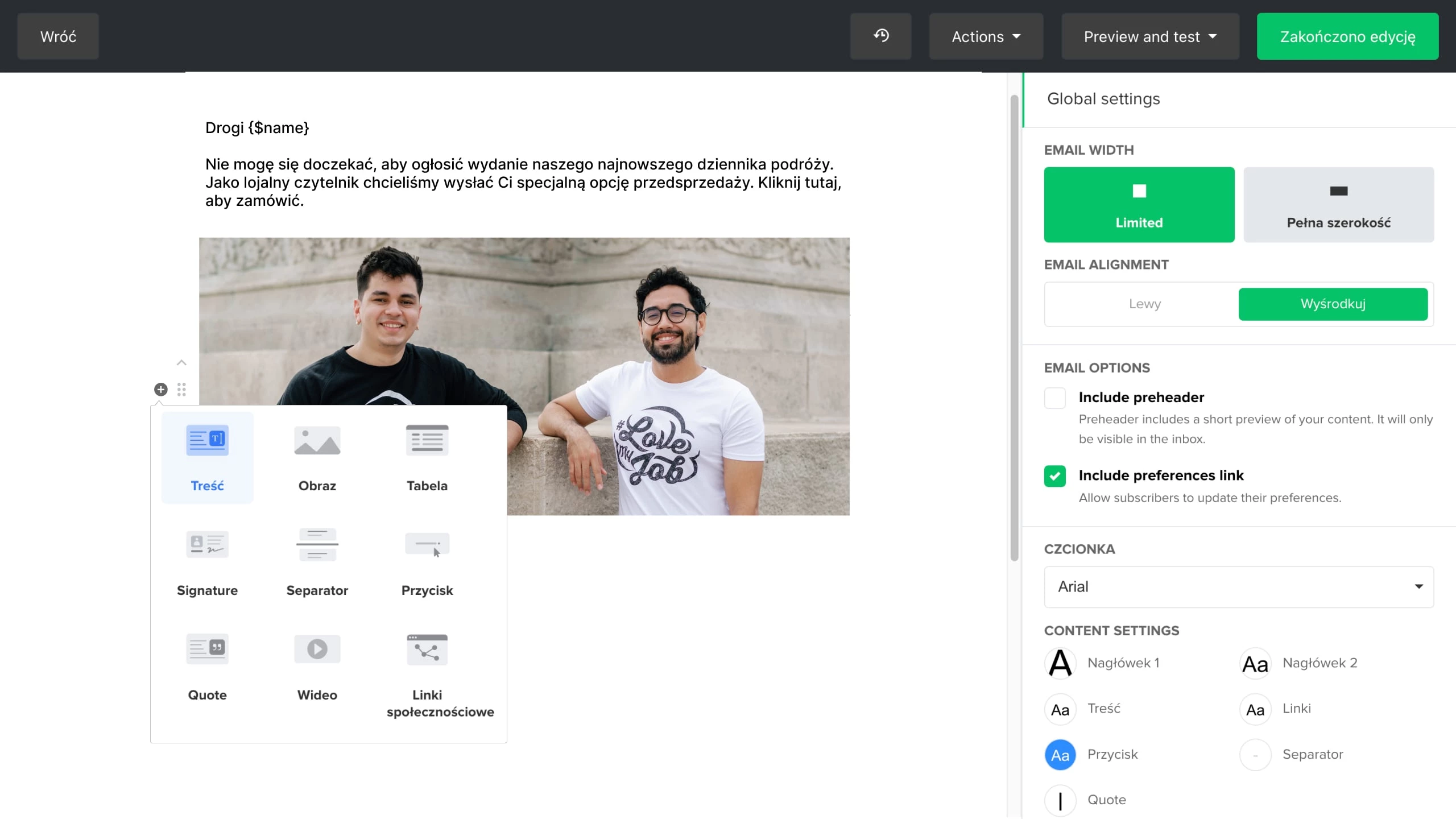Enable the Include preheader checkbox
The width and height of the screenshot is (1456, 819).
click(x=1054, y=398)
